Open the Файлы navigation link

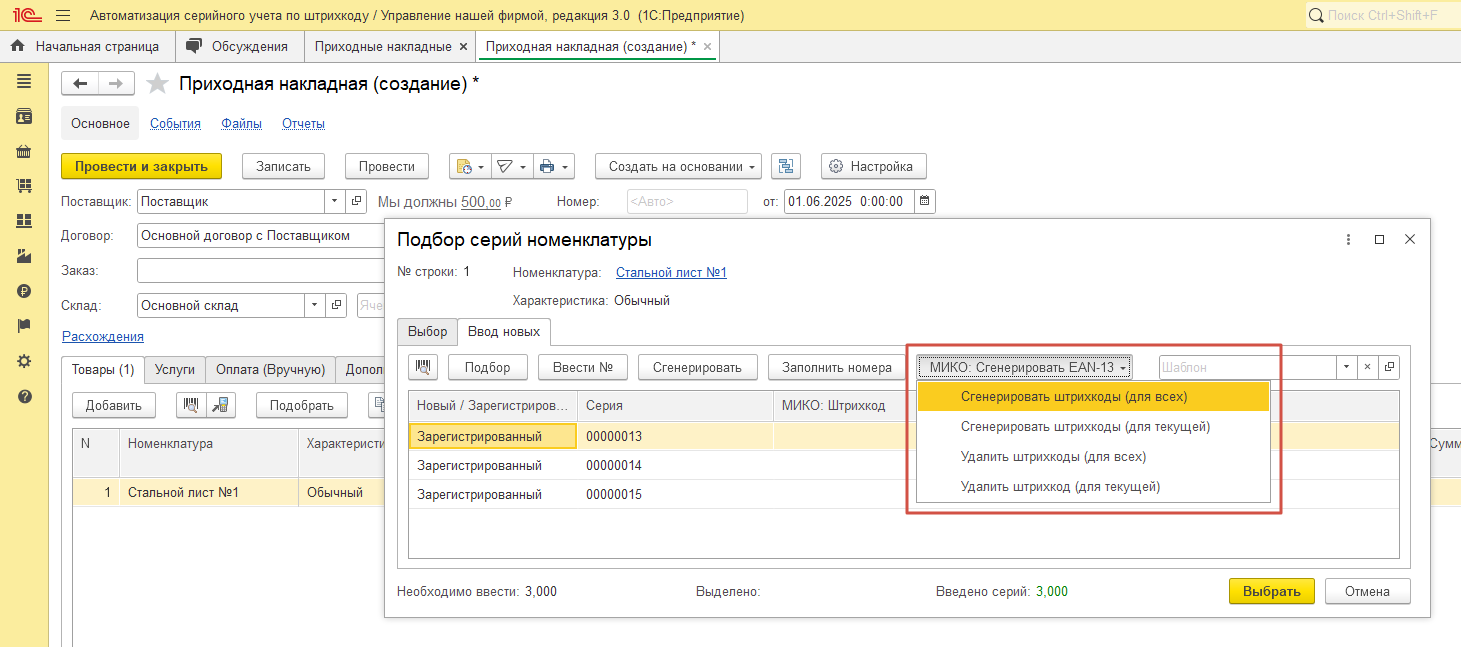pyautogui.click(x=242, y=124)
